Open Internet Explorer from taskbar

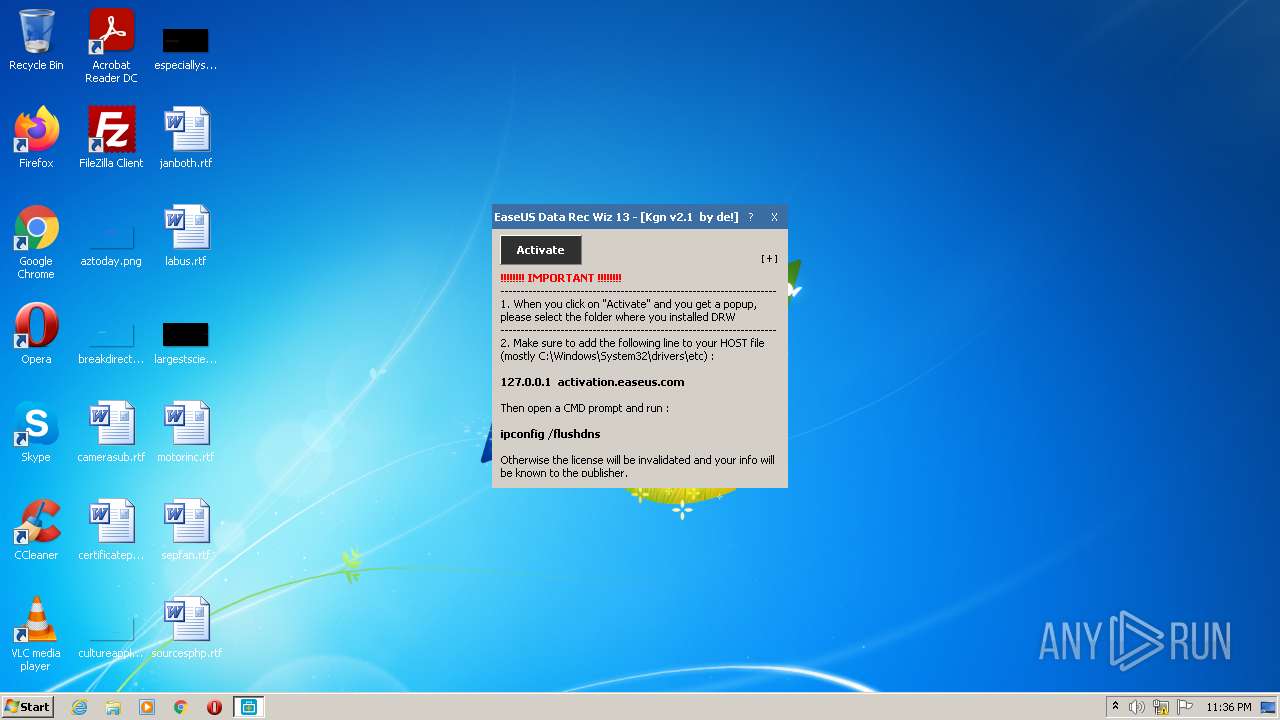[x=79, y=707]
